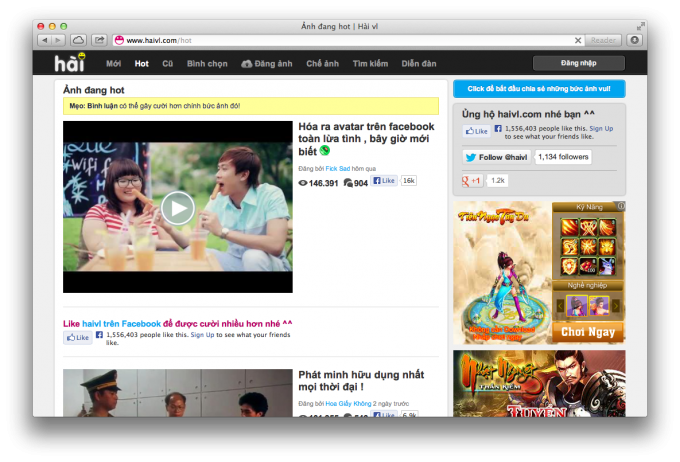This screenshot has height=462, width=680.
Task: Open the second post thumbnail with officer
Action: [x=178, y=393]
